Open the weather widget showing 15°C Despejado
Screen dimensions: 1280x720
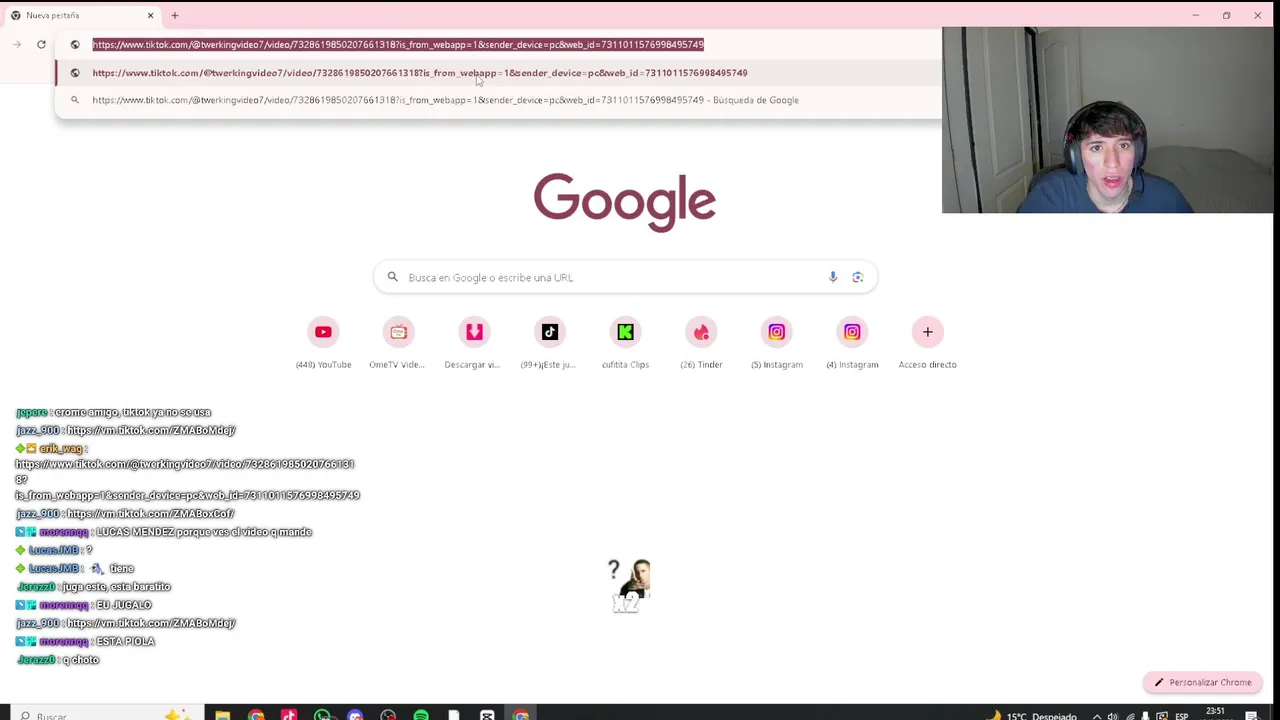click(1033, 715)
